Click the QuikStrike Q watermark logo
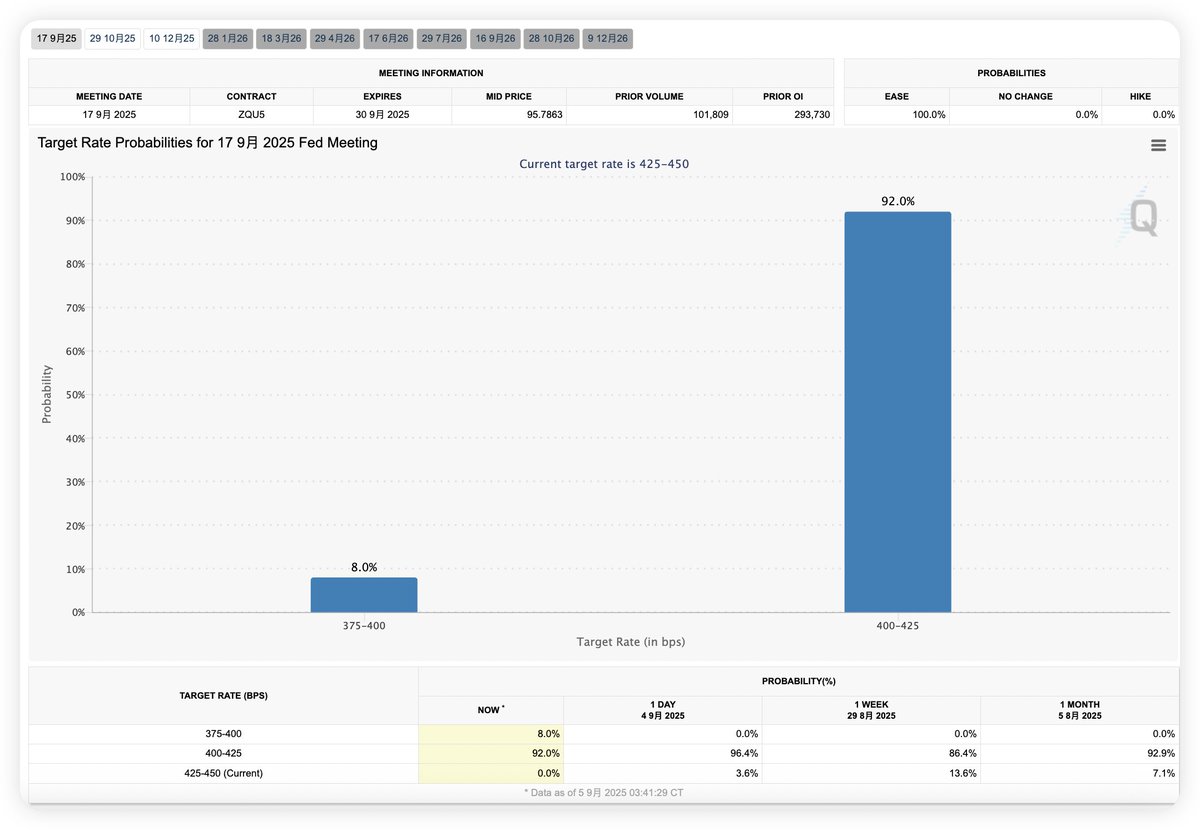The image size is (1200, 830). pos(1140,216)
